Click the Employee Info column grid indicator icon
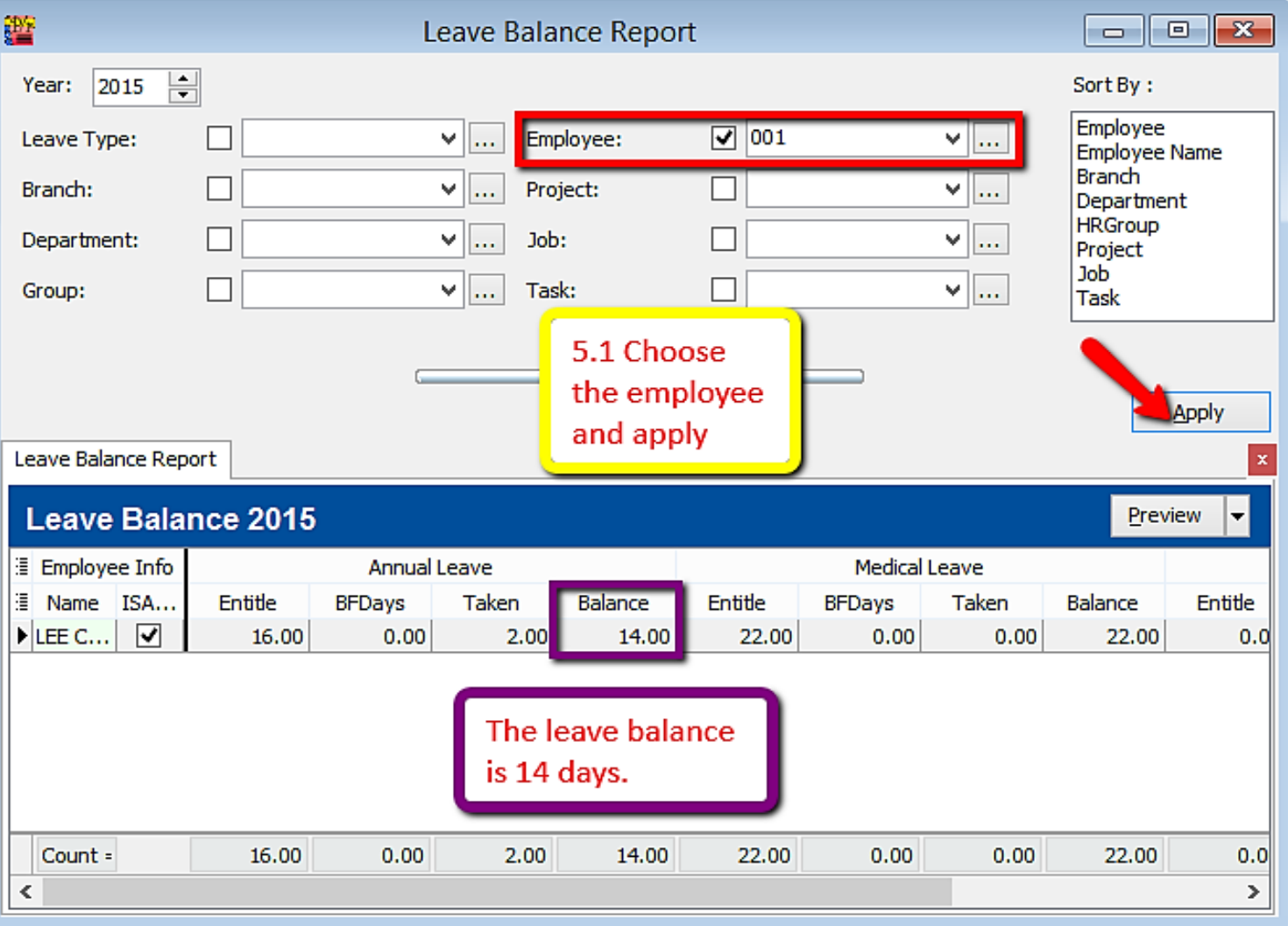Image resolution: width=1288 pixels, height=926 pixels. tap(22, 568)
